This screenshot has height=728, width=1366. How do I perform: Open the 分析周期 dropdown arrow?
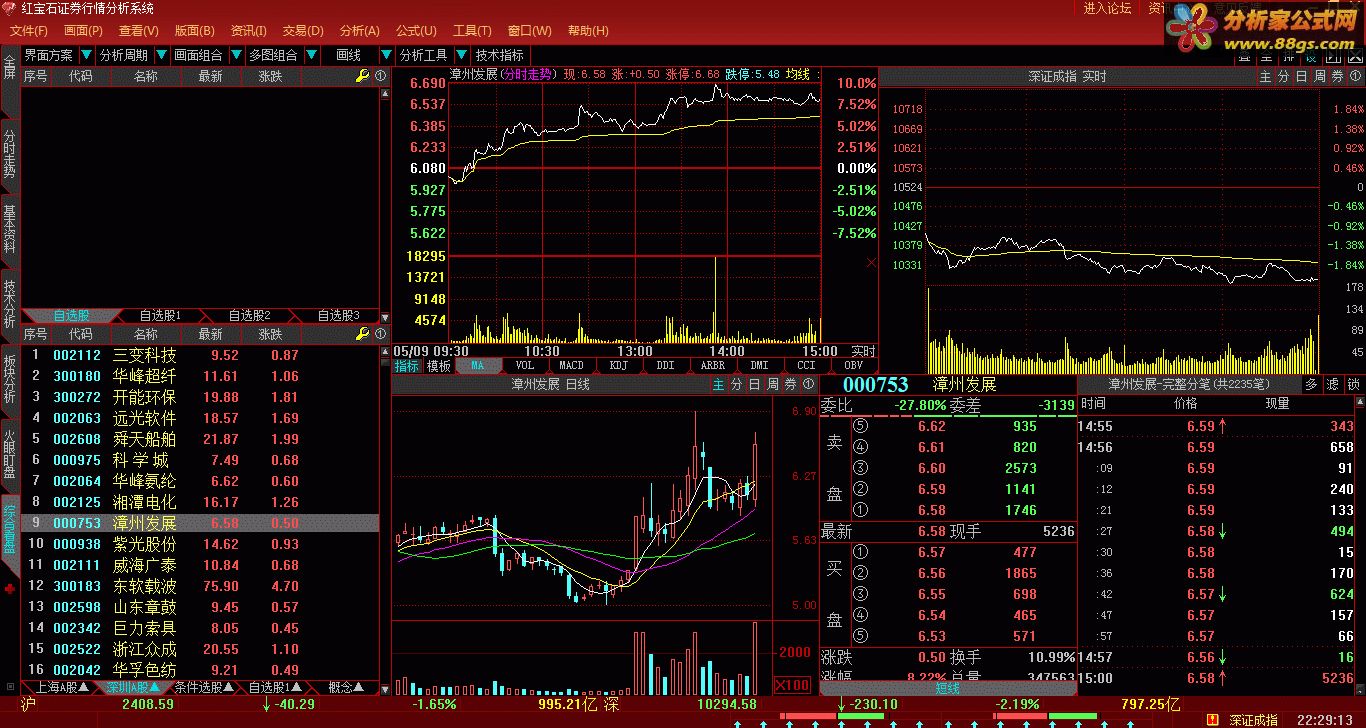[x=160, y=55]
